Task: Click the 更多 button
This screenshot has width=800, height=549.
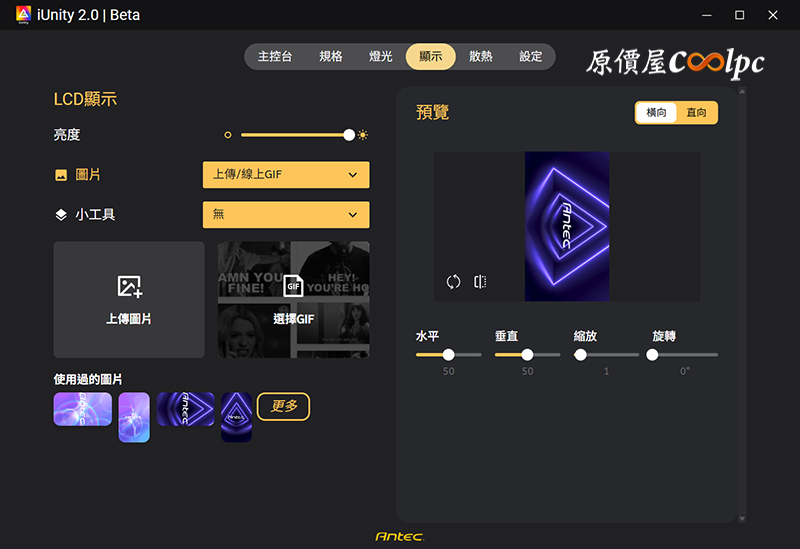Action: point(283,407)
